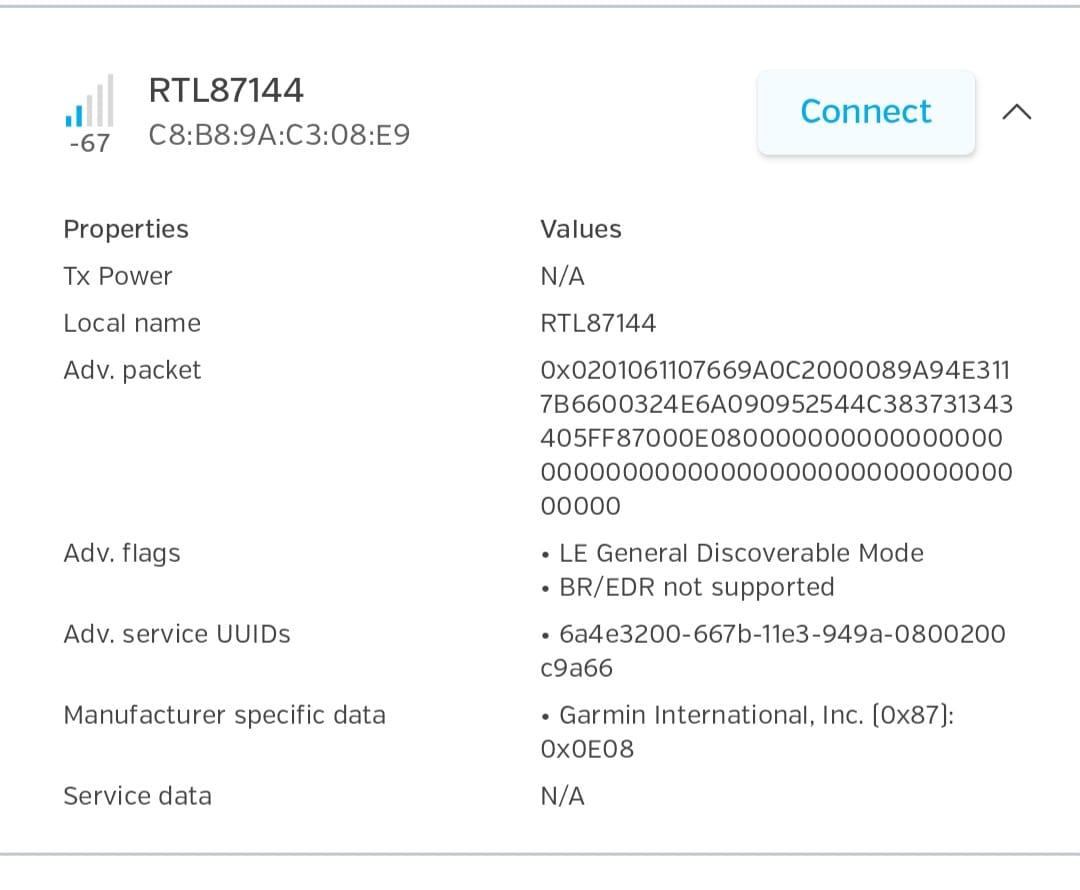Select the Tx Power property label

coord(118,276)
